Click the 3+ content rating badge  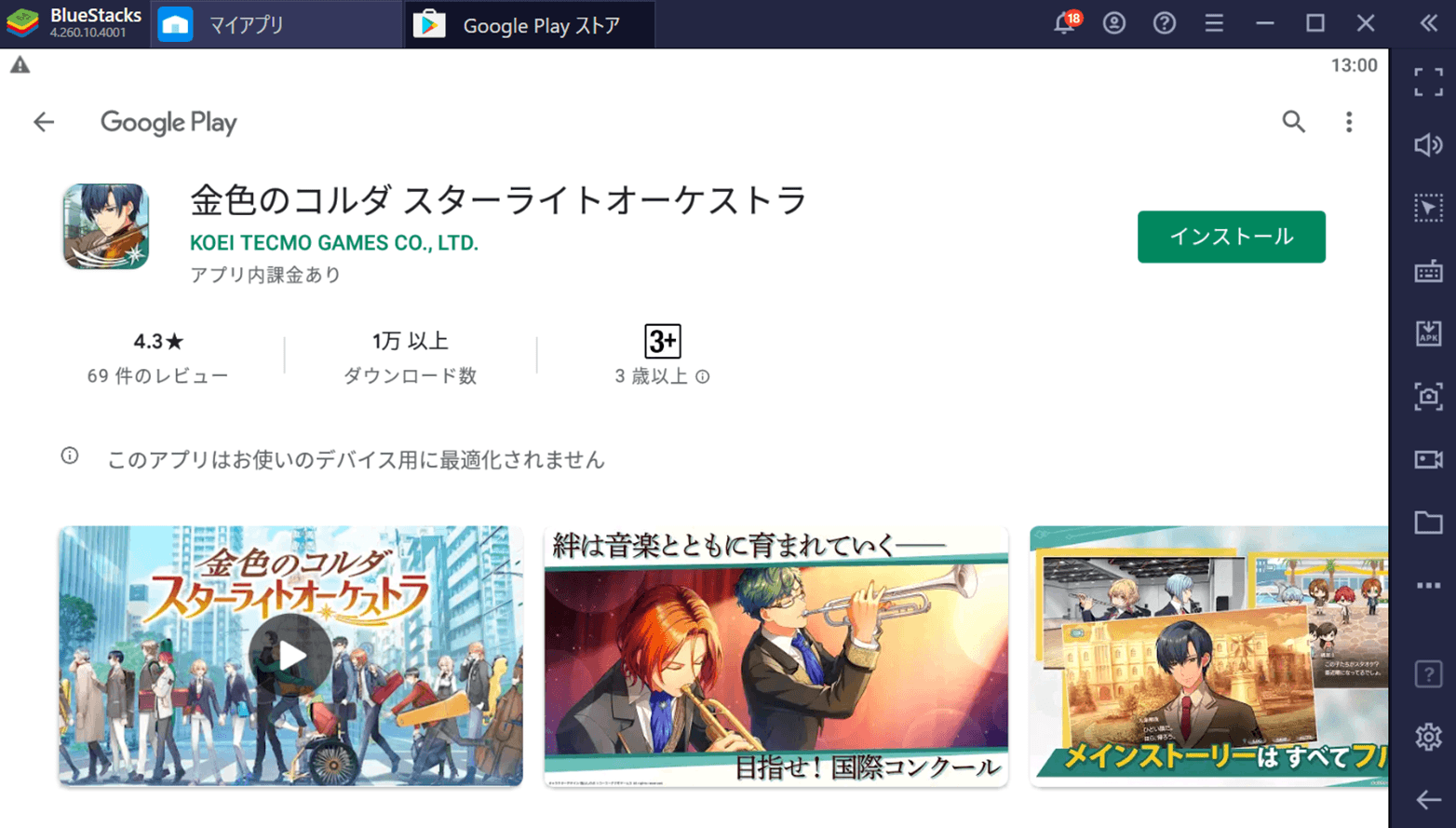click(x=663, y=341)
